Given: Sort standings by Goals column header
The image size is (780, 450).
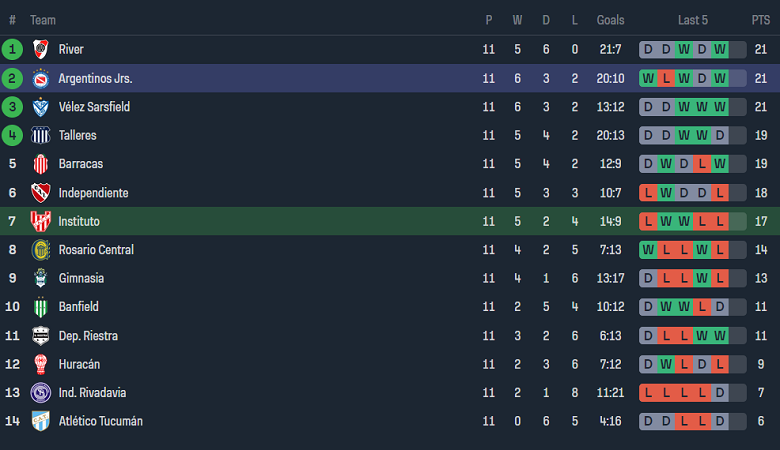Looking at the screenshot, I should 610,20.
